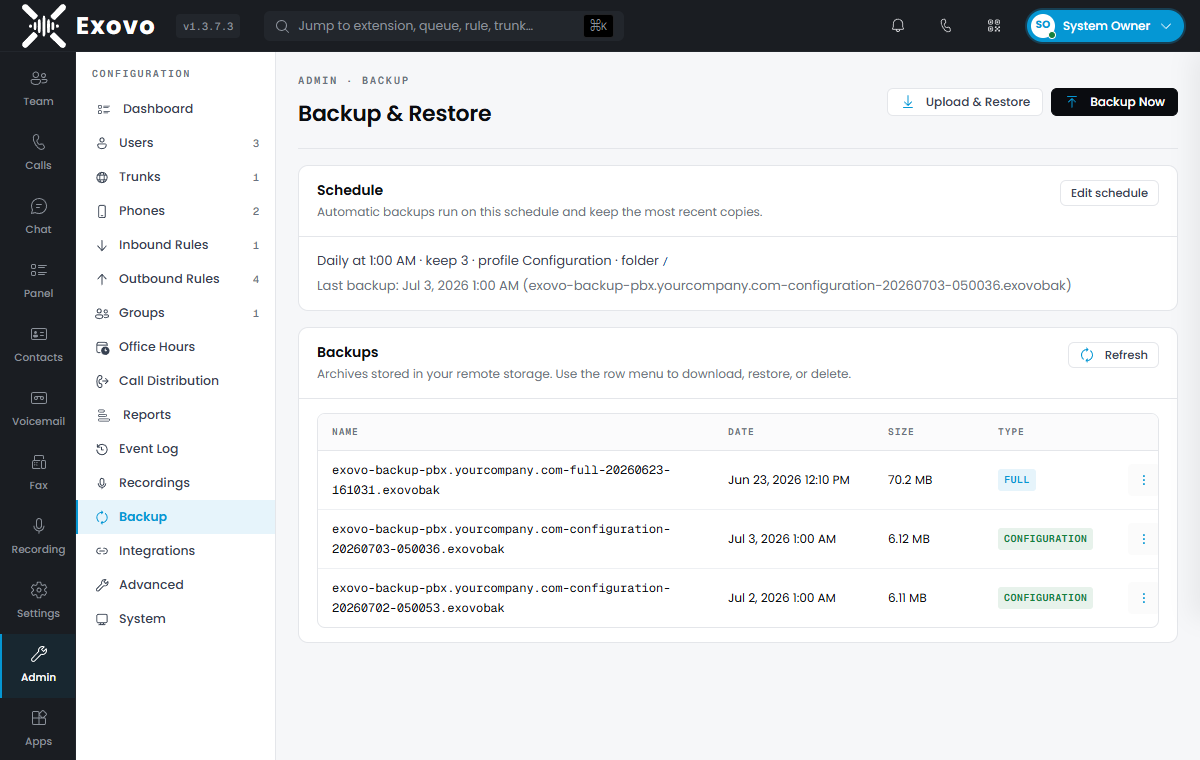Viewport: 1200px width, 760px height.
Task: Click the v1.3.7.3 version badge
Action: [x=208, y=26]
